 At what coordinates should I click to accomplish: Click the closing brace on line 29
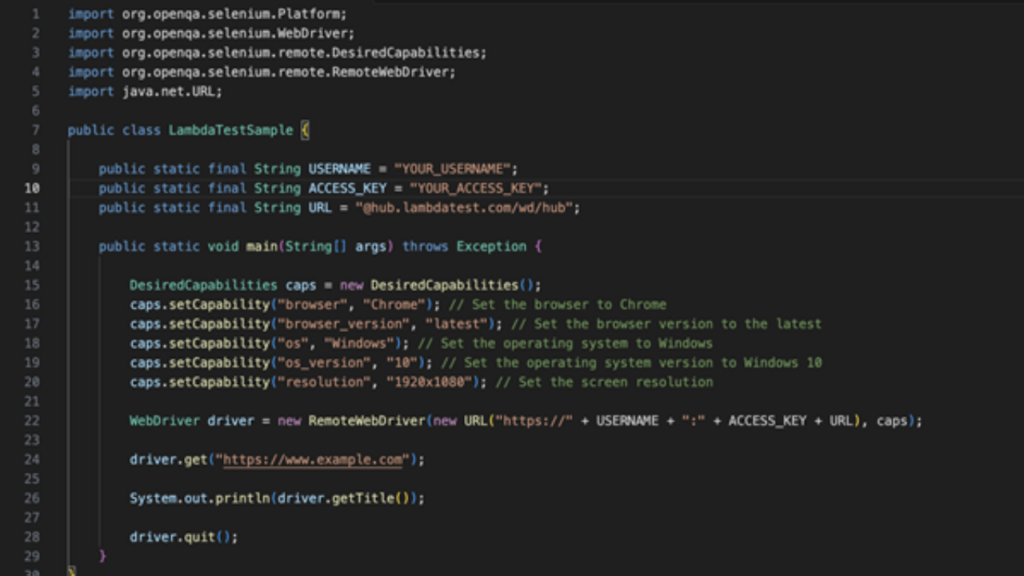100,555
